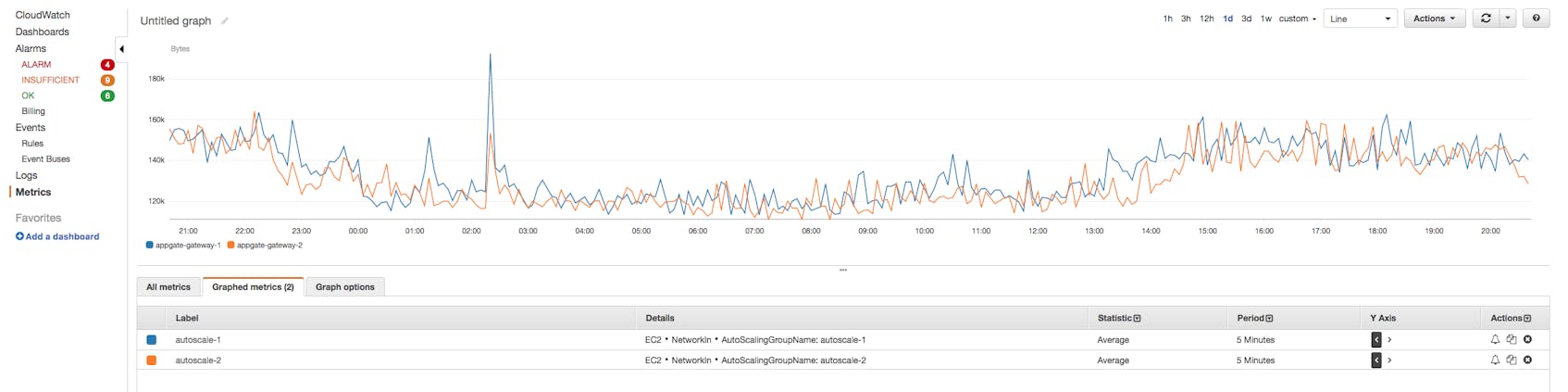
Task: Set autoscale-2 Y axis to right
Action: (x=1389, y=360)
